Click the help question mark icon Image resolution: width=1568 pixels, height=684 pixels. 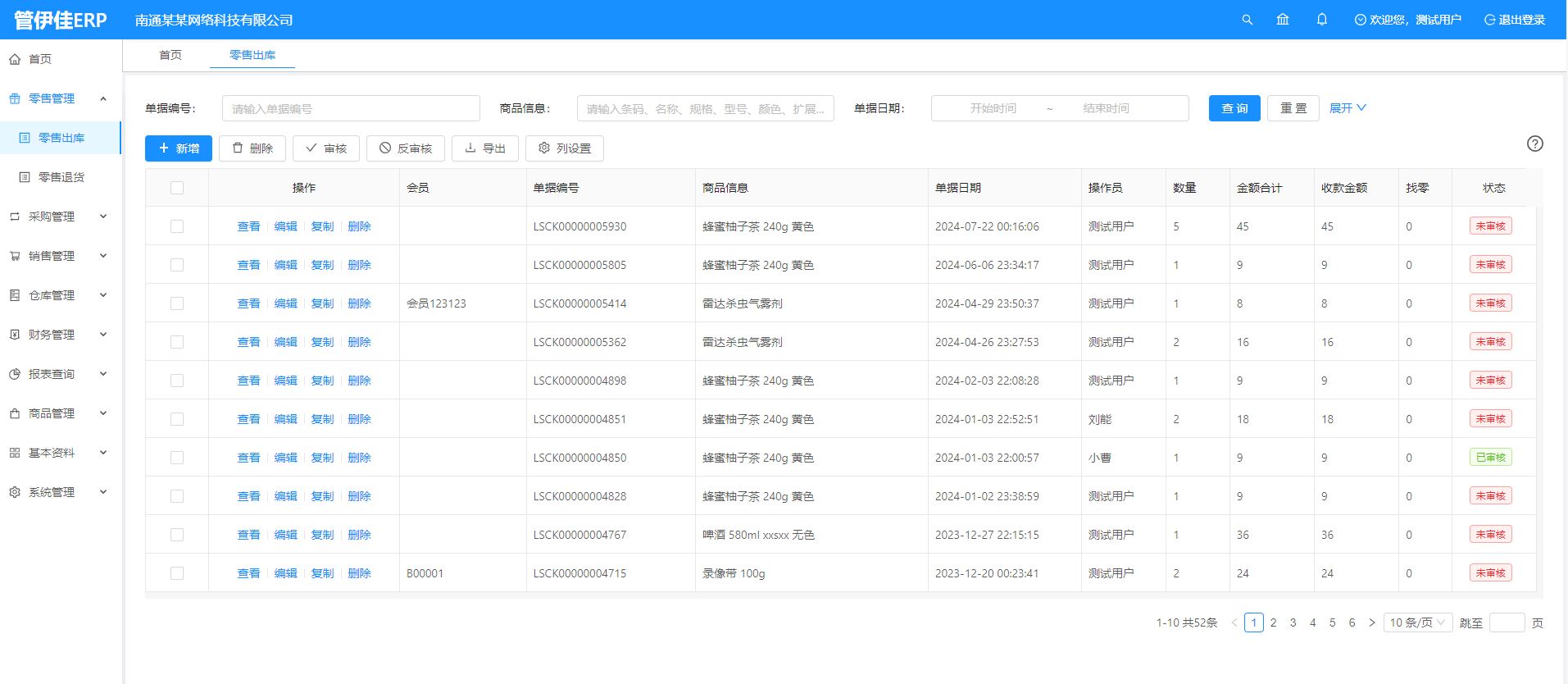click(1534, 144)
